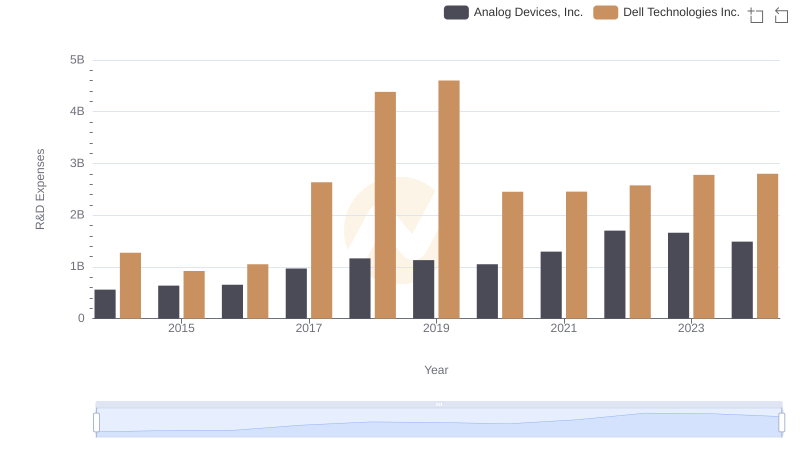
Task: Click the 2015 x-axis label
Action: [x=181, y=328]
